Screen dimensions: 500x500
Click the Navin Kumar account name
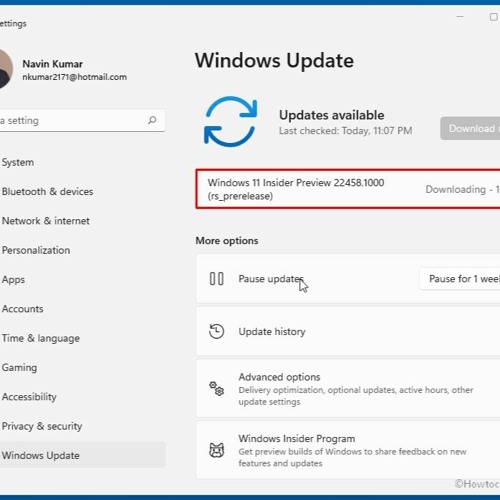point(53,64)
